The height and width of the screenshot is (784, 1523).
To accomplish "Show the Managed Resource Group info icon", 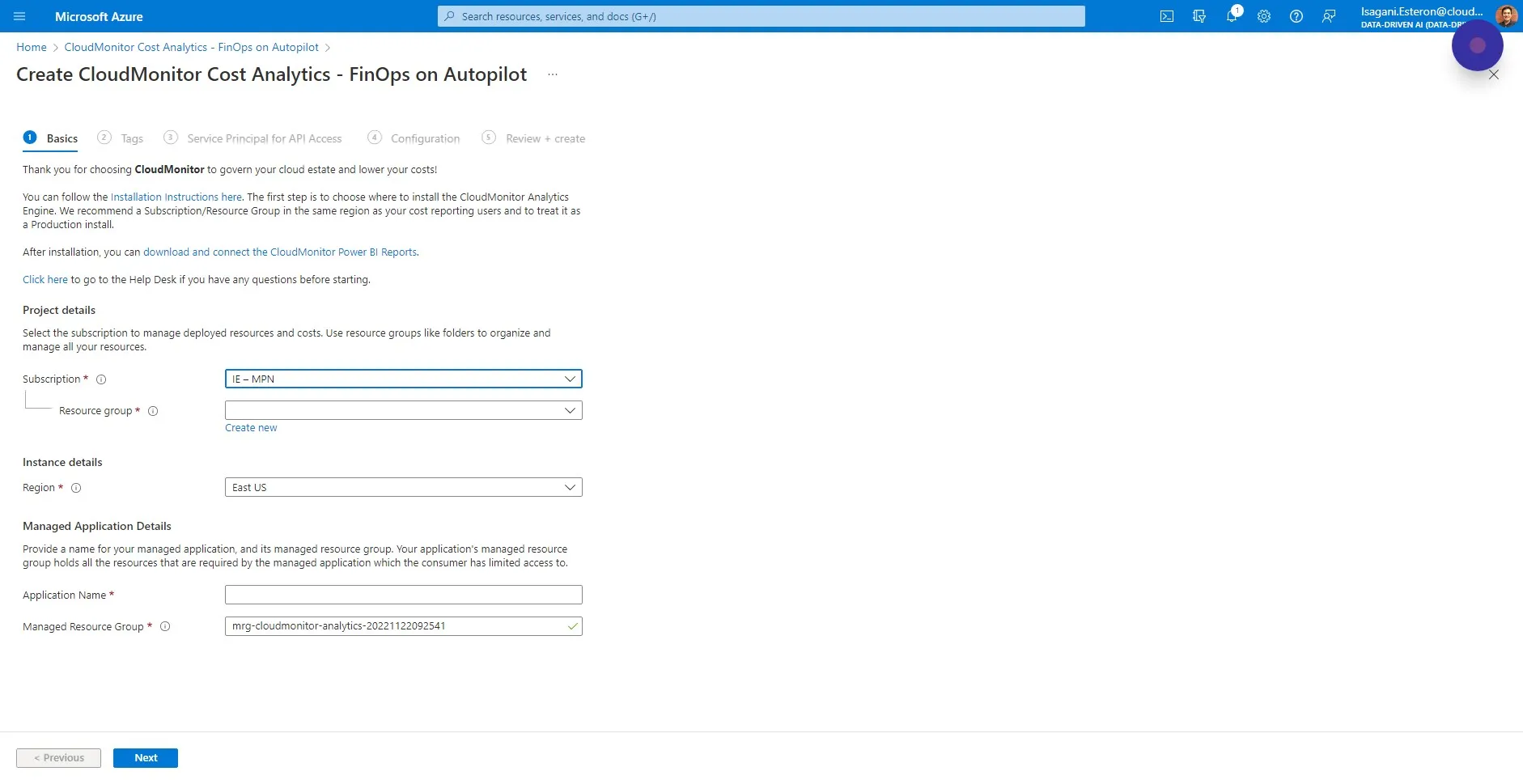I will tap(165, 626).
